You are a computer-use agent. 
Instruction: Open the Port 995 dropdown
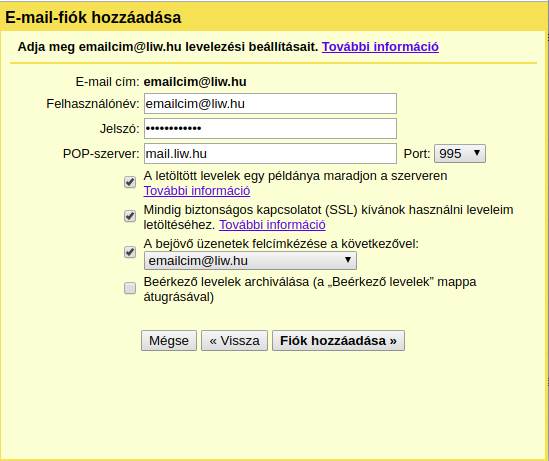tap(460, 154)
